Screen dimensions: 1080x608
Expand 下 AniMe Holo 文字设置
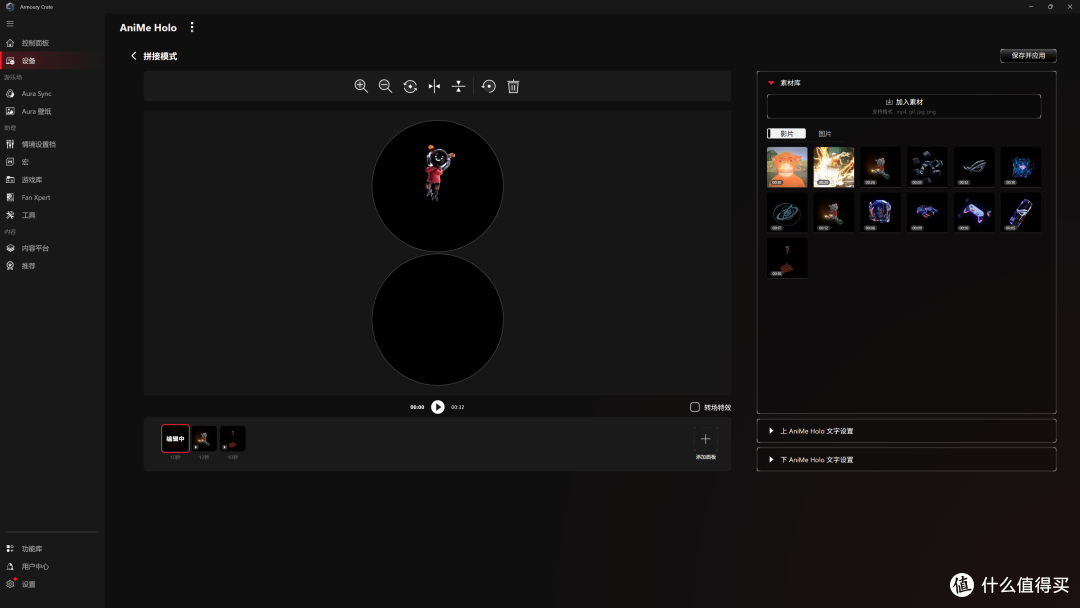906,459
